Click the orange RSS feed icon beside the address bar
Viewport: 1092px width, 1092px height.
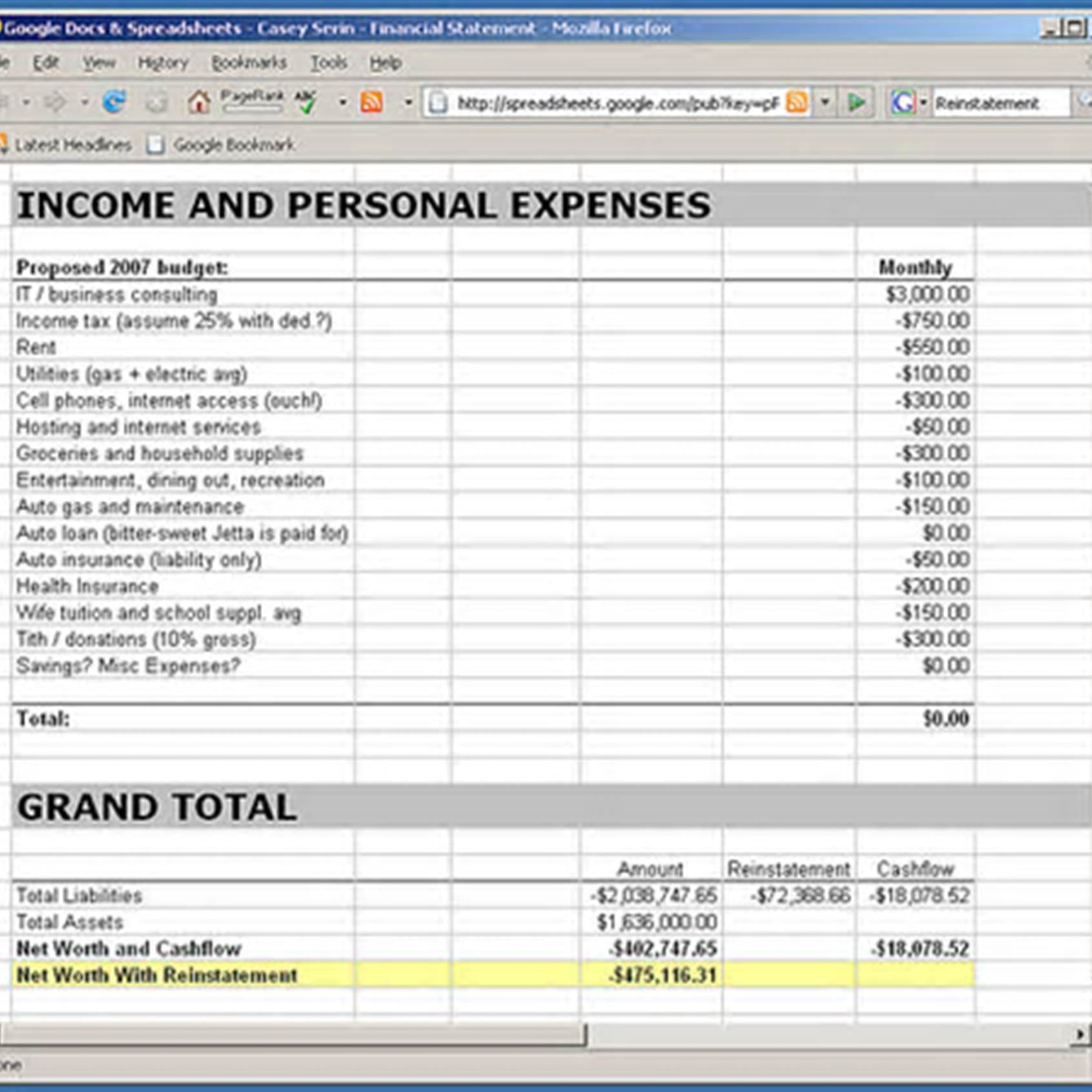(x=798, y=102)
